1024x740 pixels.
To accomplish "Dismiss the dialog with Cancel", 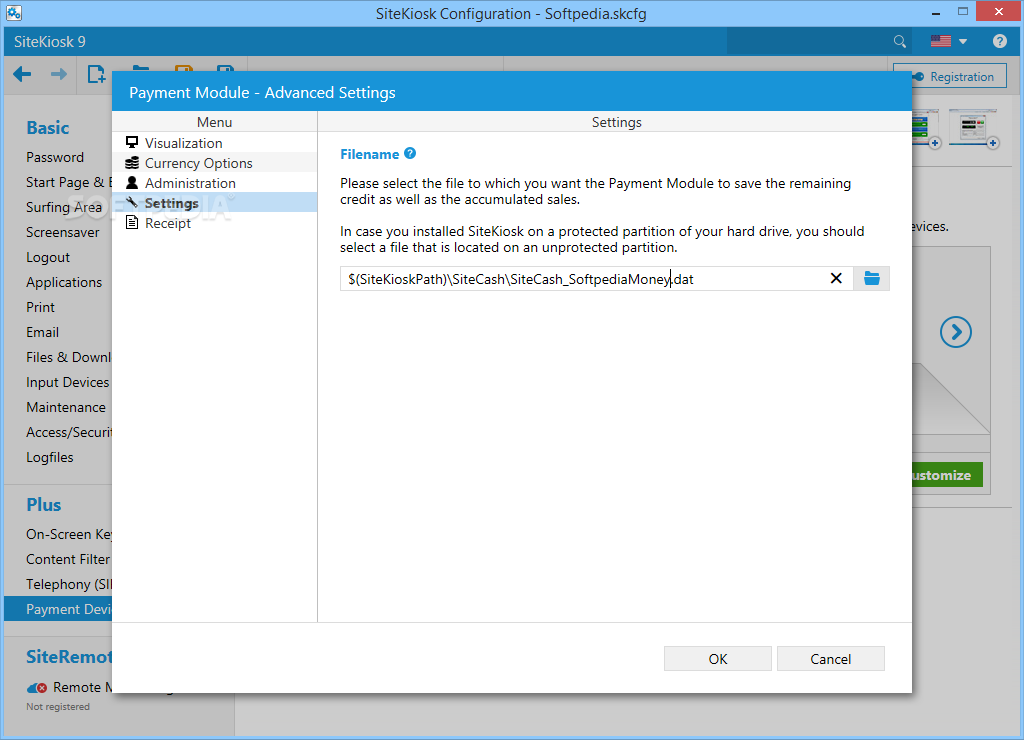I will point(831,658).
